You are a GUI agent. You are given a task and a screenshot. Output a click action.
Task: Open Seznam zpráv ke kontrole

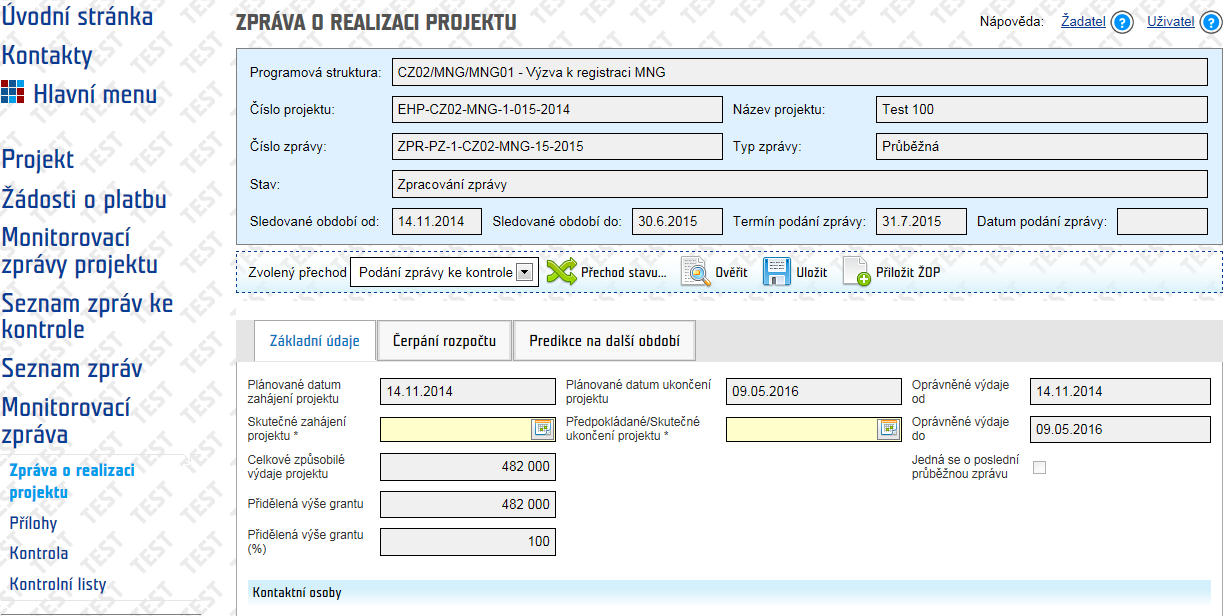click(87, 316)
